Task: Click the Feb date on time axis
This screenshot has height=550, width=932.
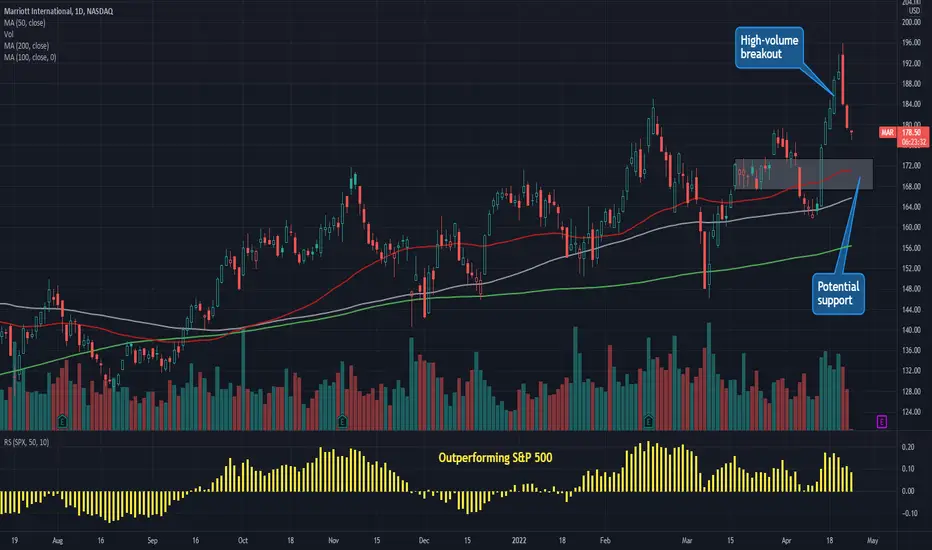Action: 605,540
